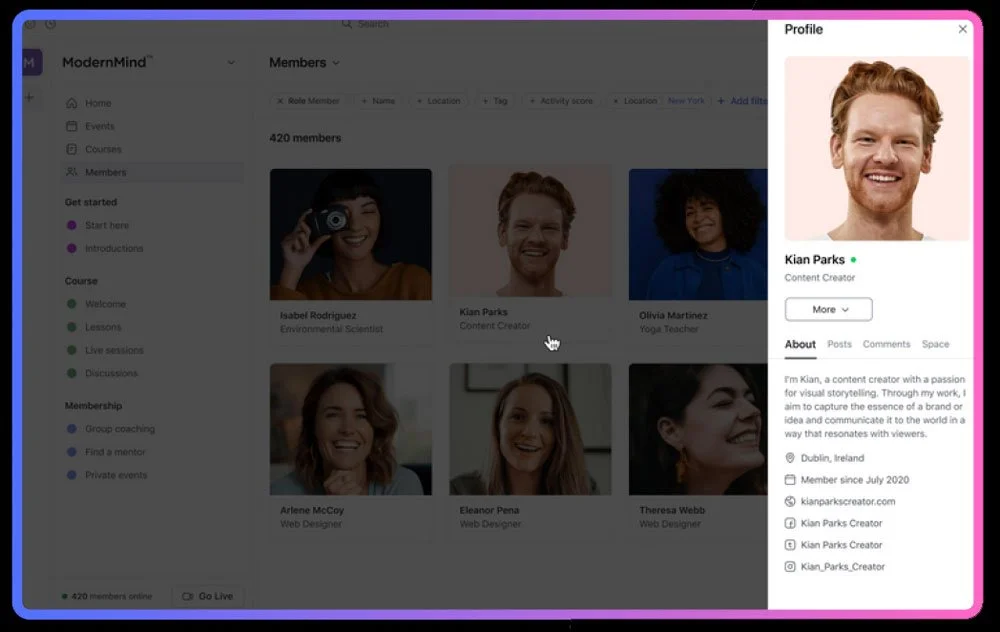
Task: Select the Courses icon in the sidebar
Action: (71, 149)
